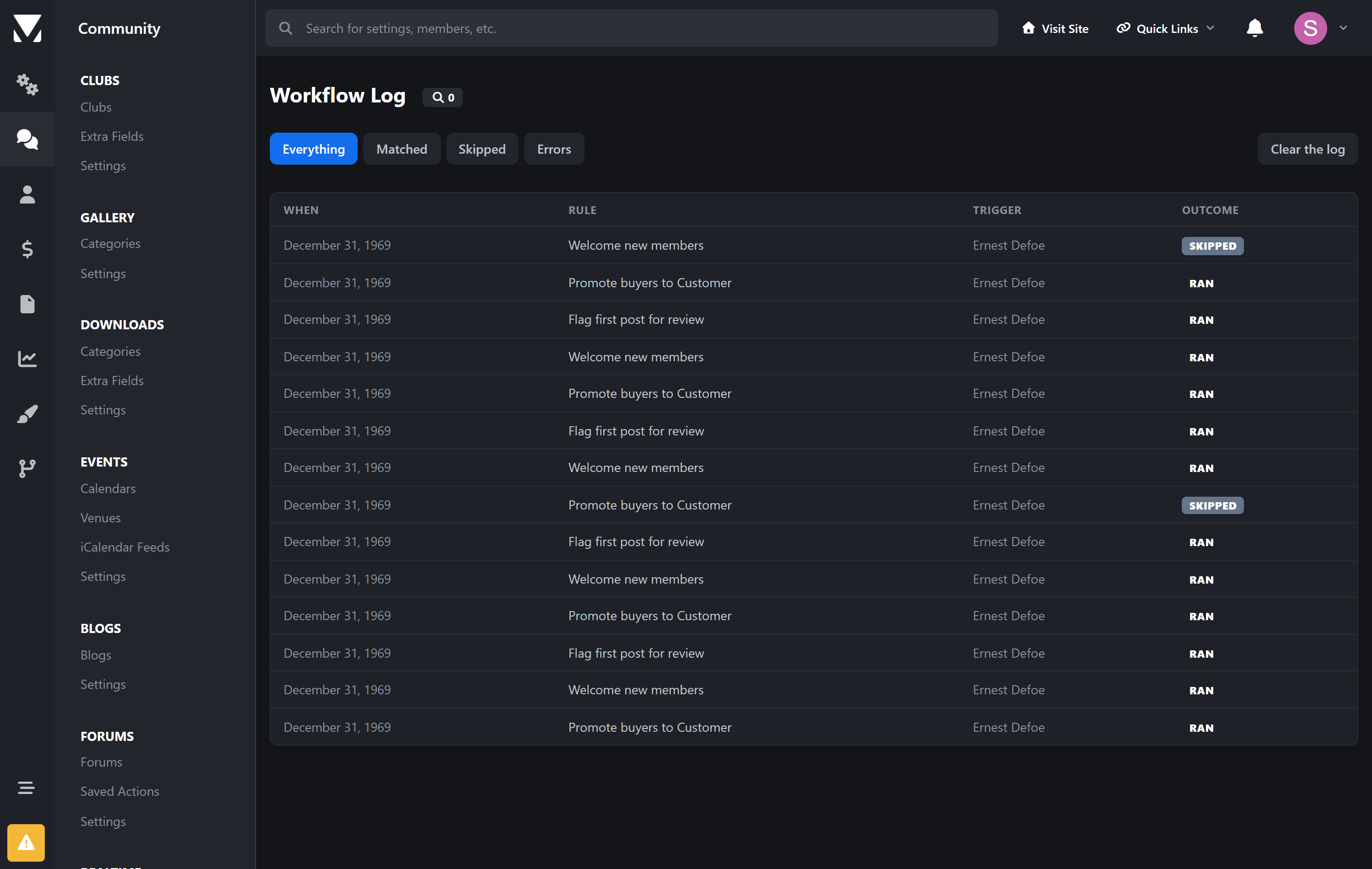Open Extra Fields under Downloads
This screenshot has width=1372, height=869.
(x=112, y=381)
